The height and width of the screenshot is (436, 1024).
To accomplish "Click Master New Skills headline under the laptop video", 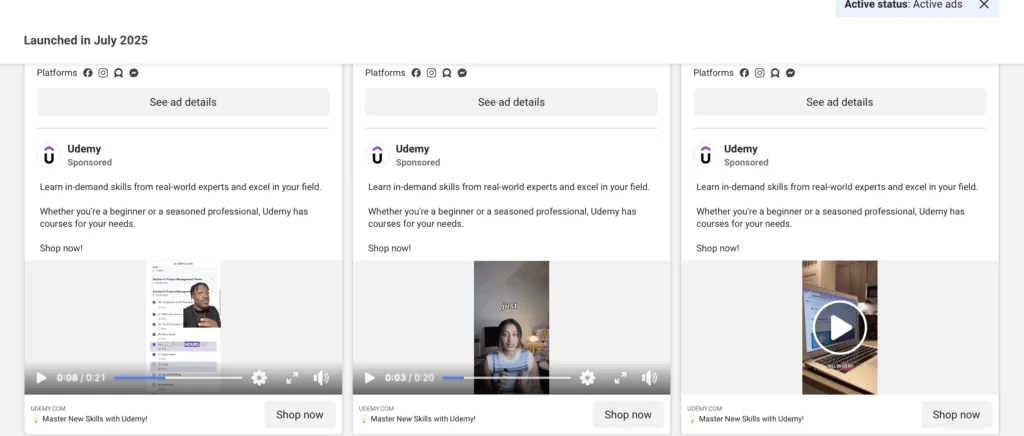I will (745, 419).
